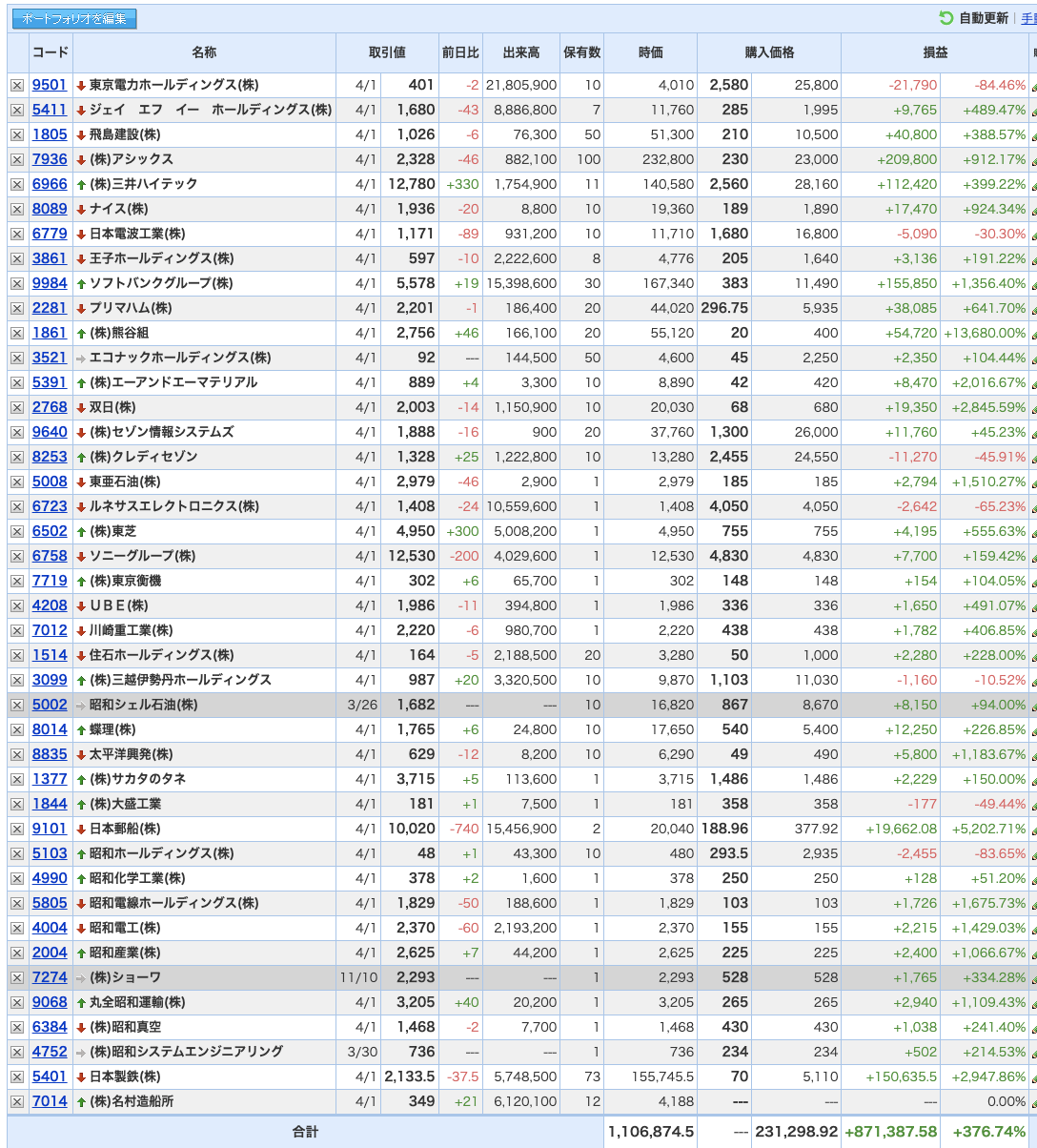Screen dimensions: 1037x1148
Task: Click code link 1377 サカタのタネ
Action: coord(50,779)
